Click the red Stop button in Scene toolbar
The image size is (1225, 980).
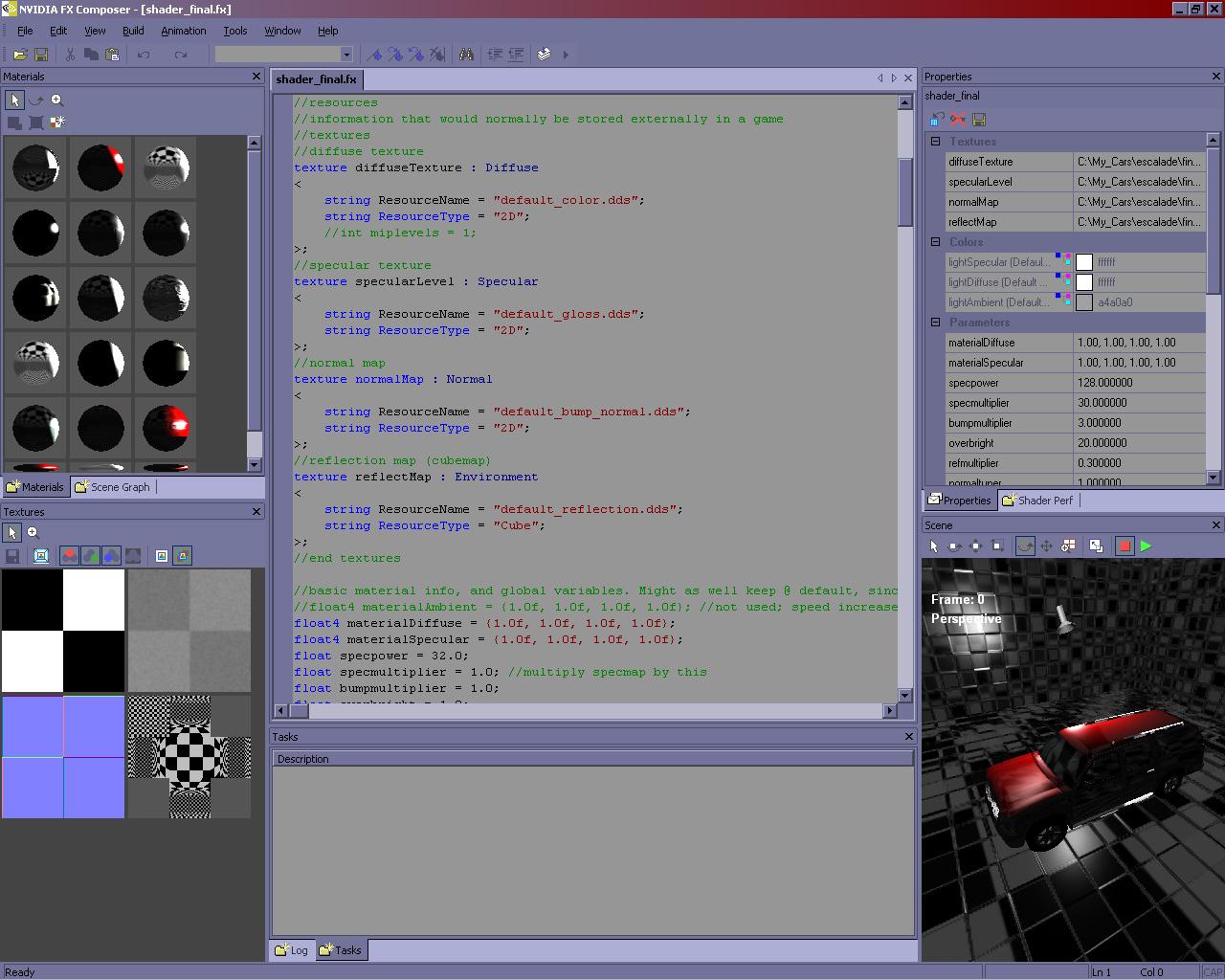1125,546
